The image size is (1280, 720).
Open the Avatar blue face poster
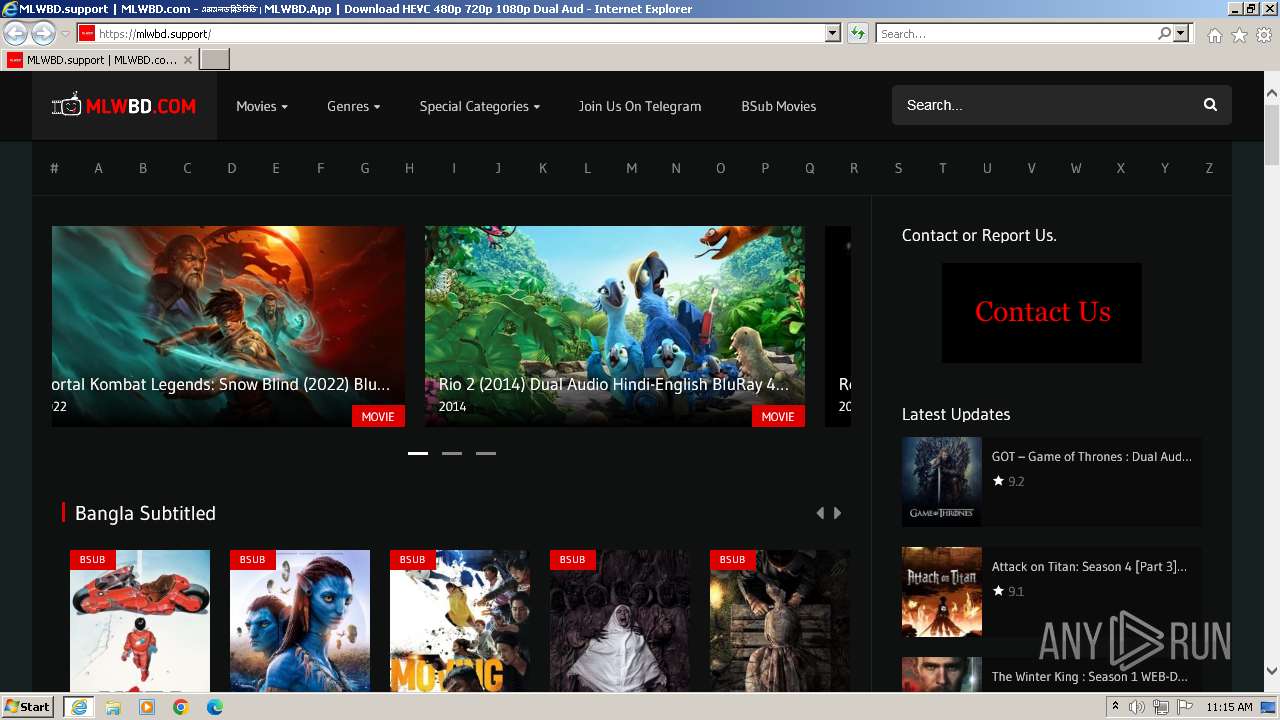300,621
